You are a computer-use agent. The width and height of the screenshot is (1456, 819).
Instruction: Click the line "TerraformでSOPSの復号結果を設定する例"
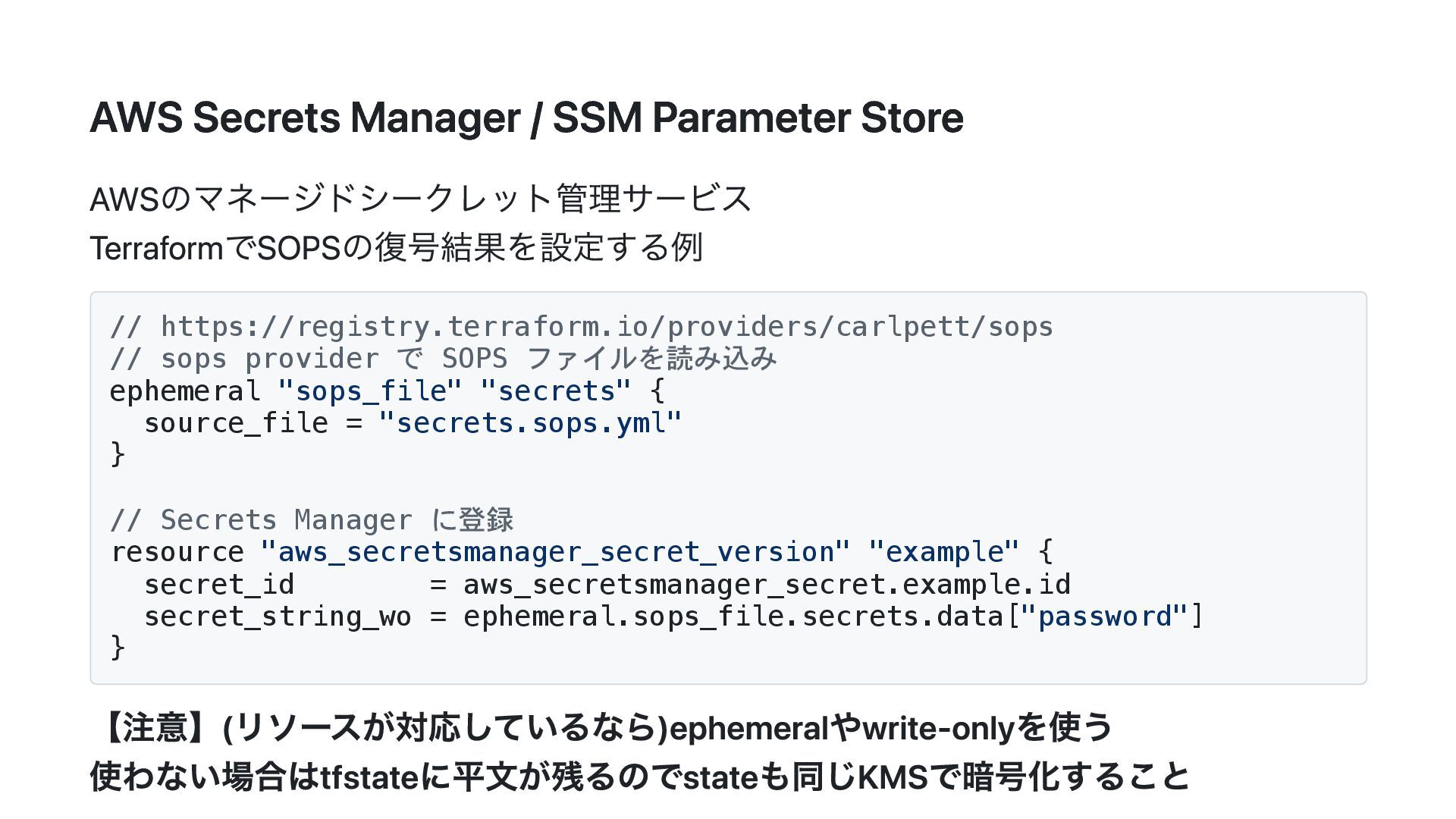[396, 248]
